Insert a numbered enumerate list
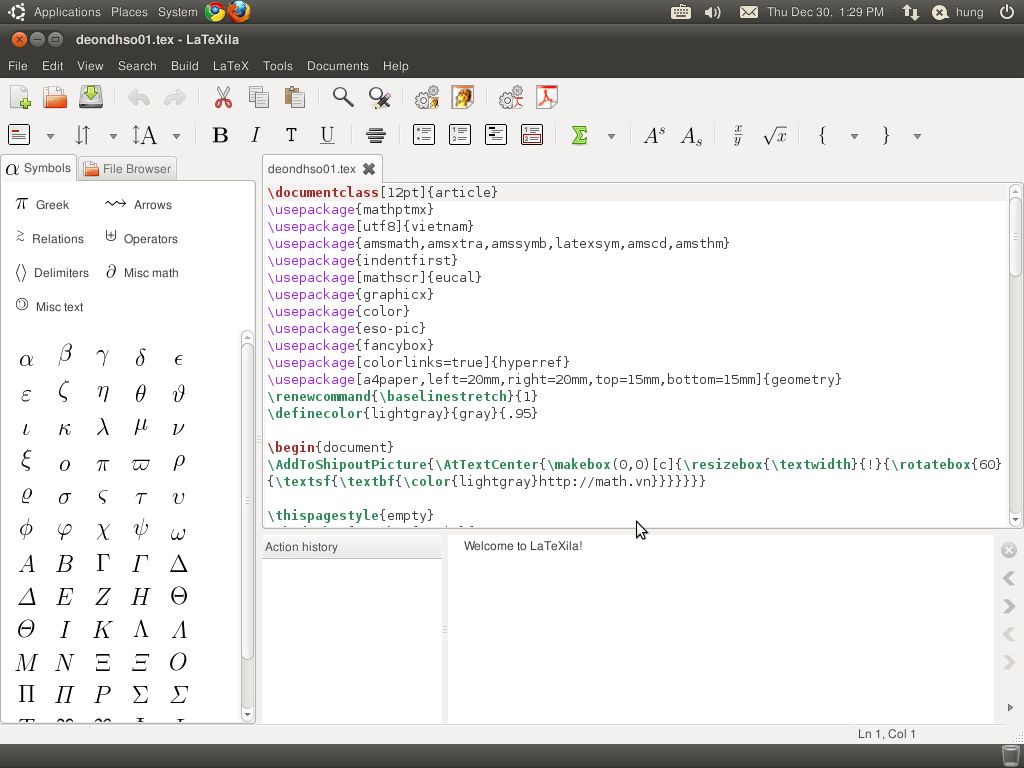This screenshot has width=1024, height=768. tap(460, 135)
